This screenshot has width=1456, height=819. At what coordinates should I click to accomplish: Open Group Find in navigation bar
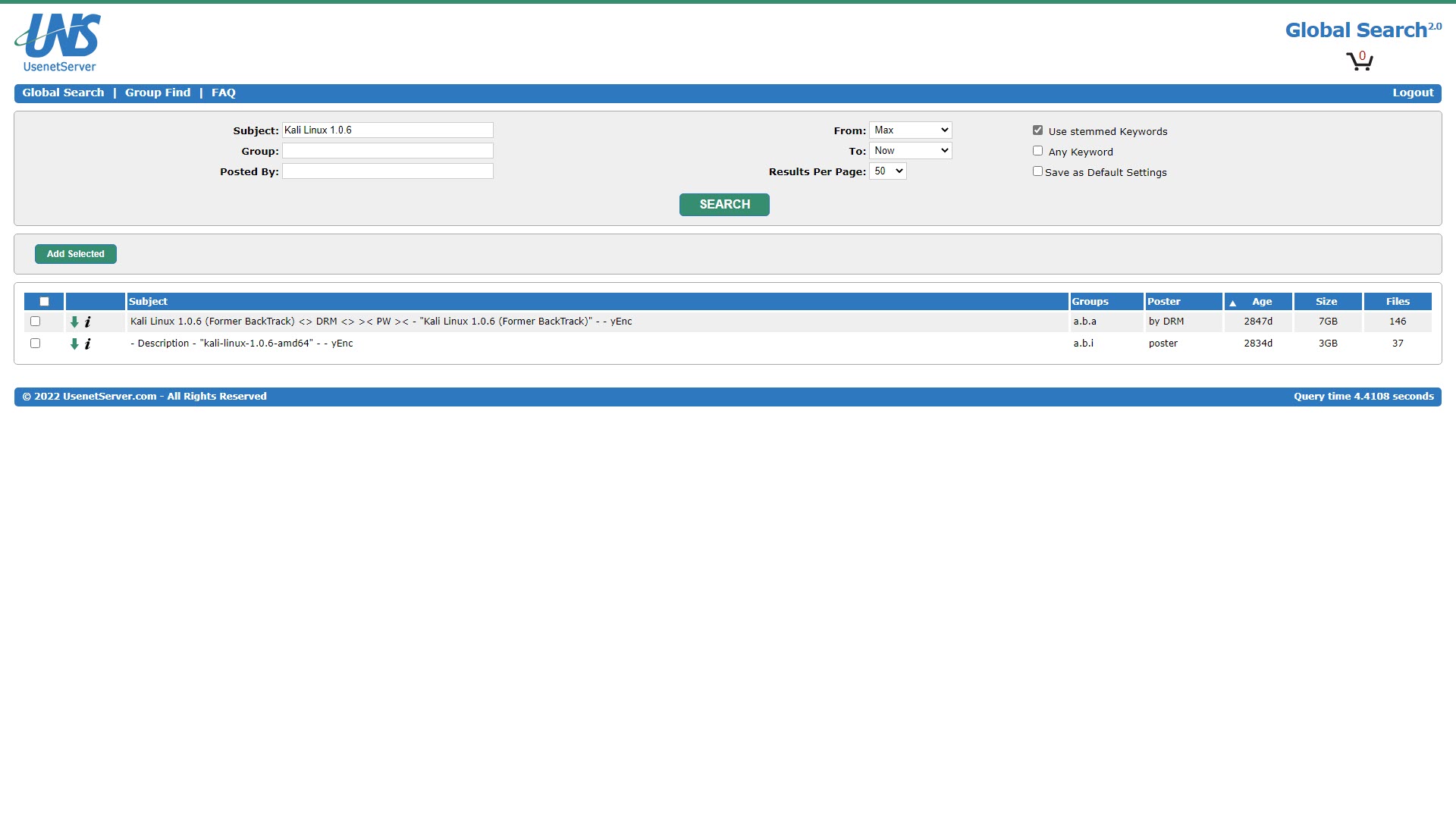(x=158, y=93)
